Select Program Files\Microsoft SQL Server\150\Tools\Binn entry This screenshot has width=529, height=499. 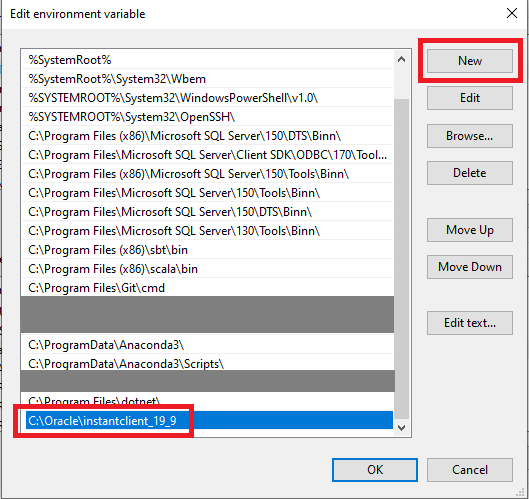tap(207, 193)
